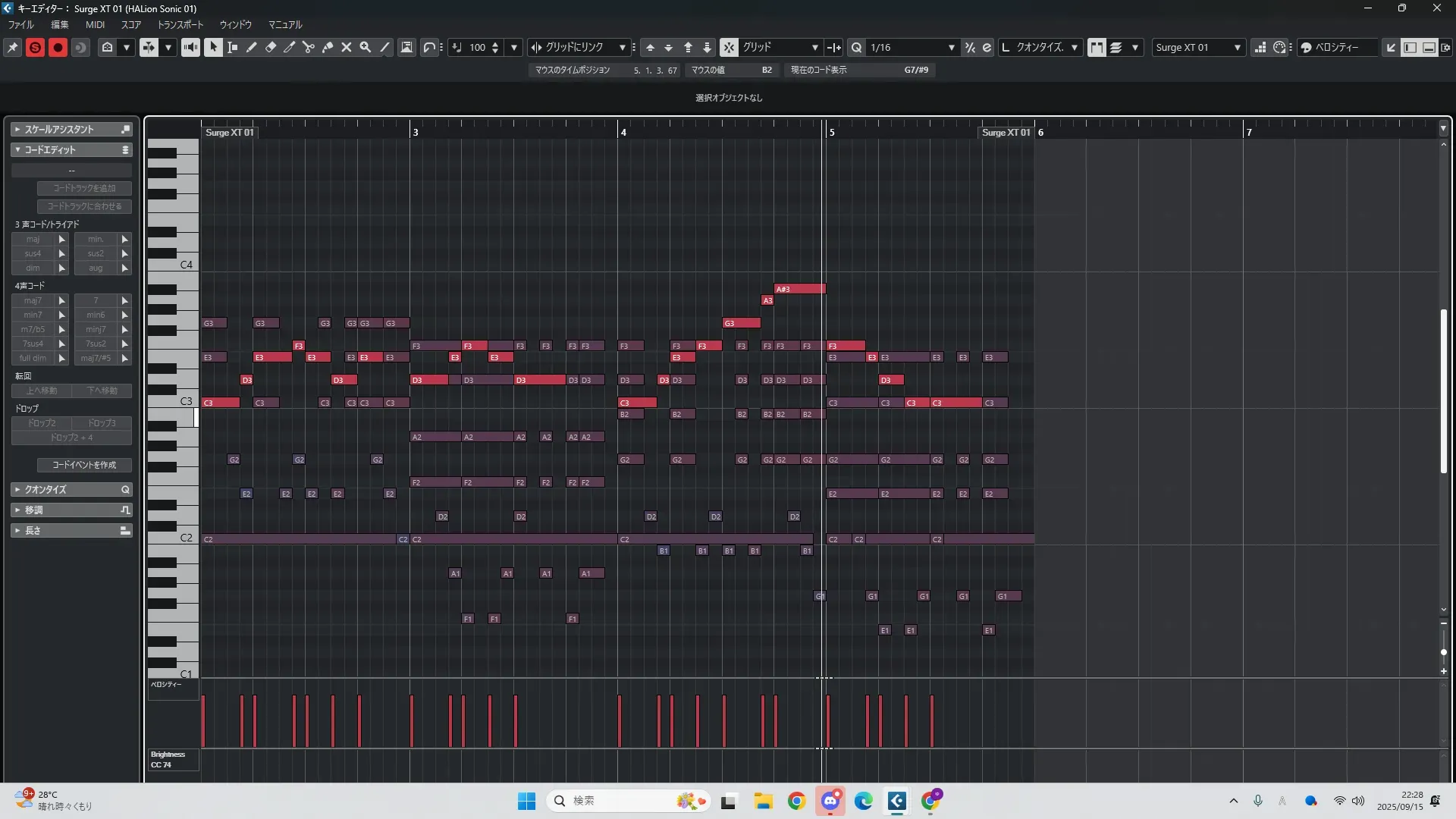
Task: Click the コードイベントを作成 button
Action: [84, 465]
